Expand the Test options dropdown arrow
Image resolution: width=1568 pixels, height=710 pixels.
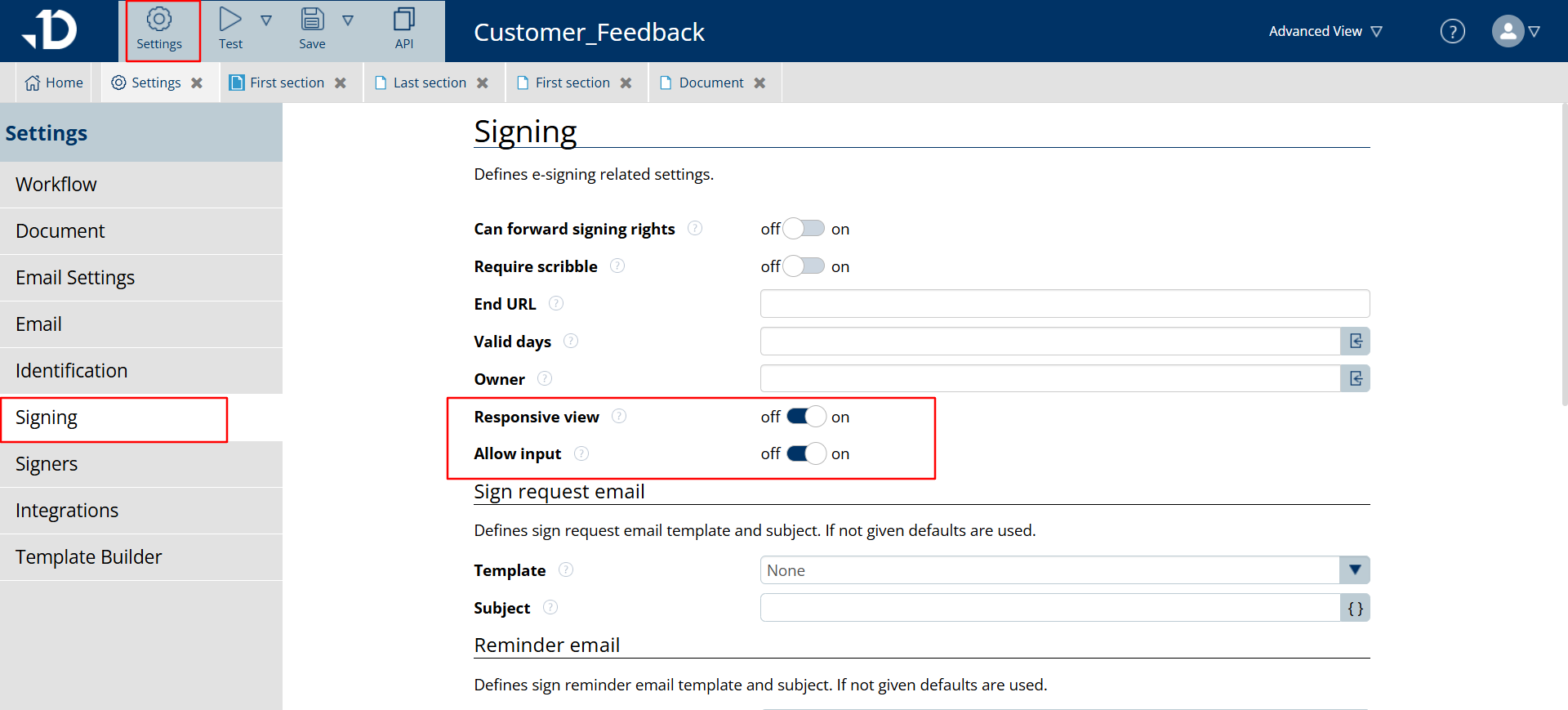point(266,20)
